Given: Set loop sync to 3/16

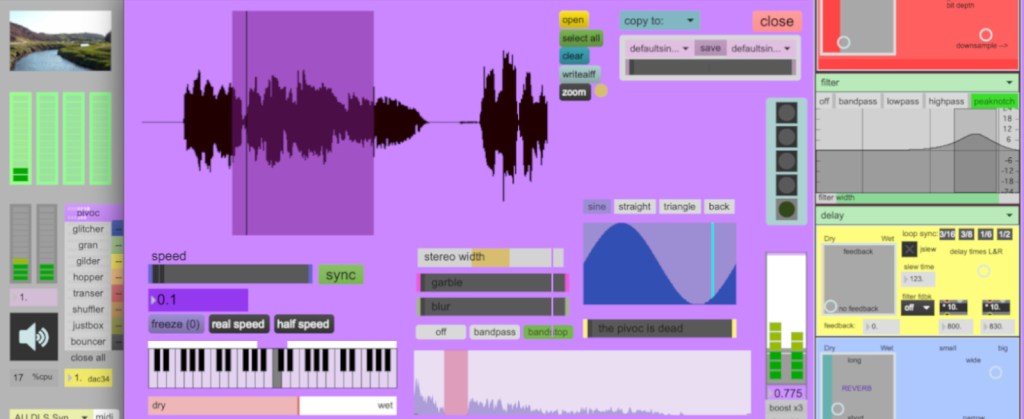Looking at the screenshot, I should point(947,233).
